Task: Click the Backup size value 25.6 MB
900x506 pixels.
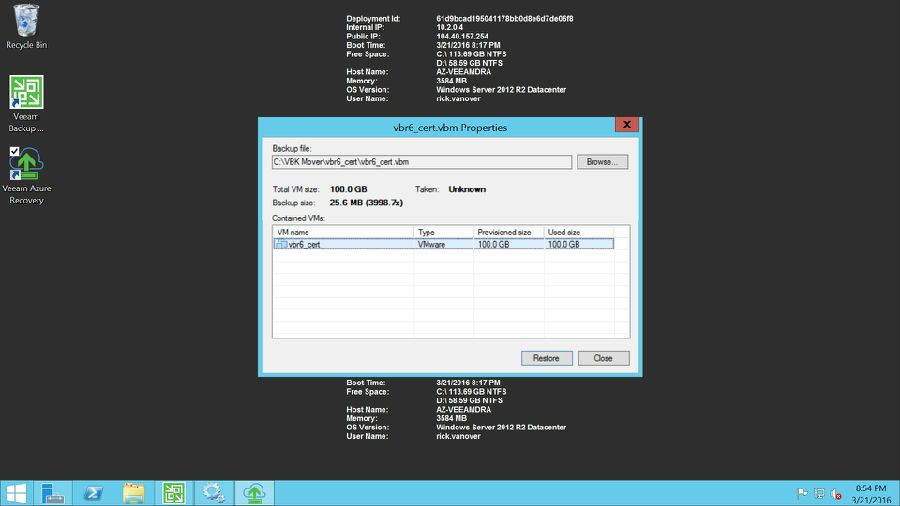Action: pyautogui.click(x=366, y=203)
